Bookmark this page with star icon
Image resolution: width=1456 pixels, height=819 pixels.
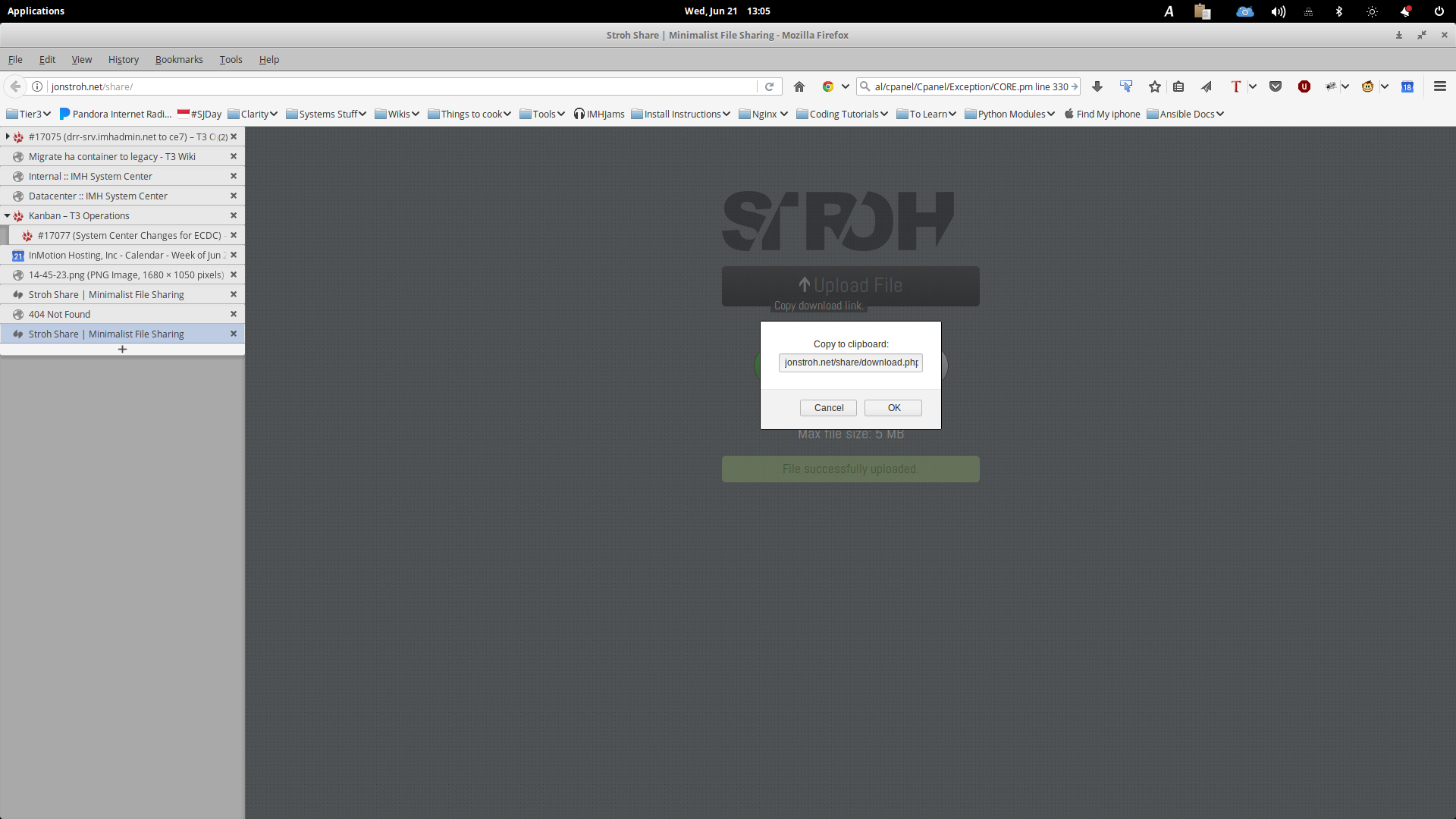1154,86
